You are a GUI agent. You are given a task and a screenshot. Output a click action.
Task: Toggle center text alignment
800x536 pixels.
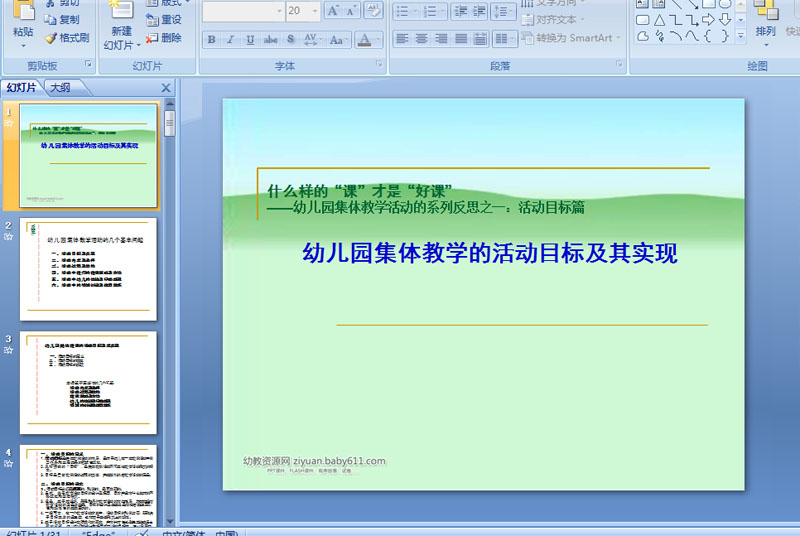pyautogui.click(x=421, y=39)
